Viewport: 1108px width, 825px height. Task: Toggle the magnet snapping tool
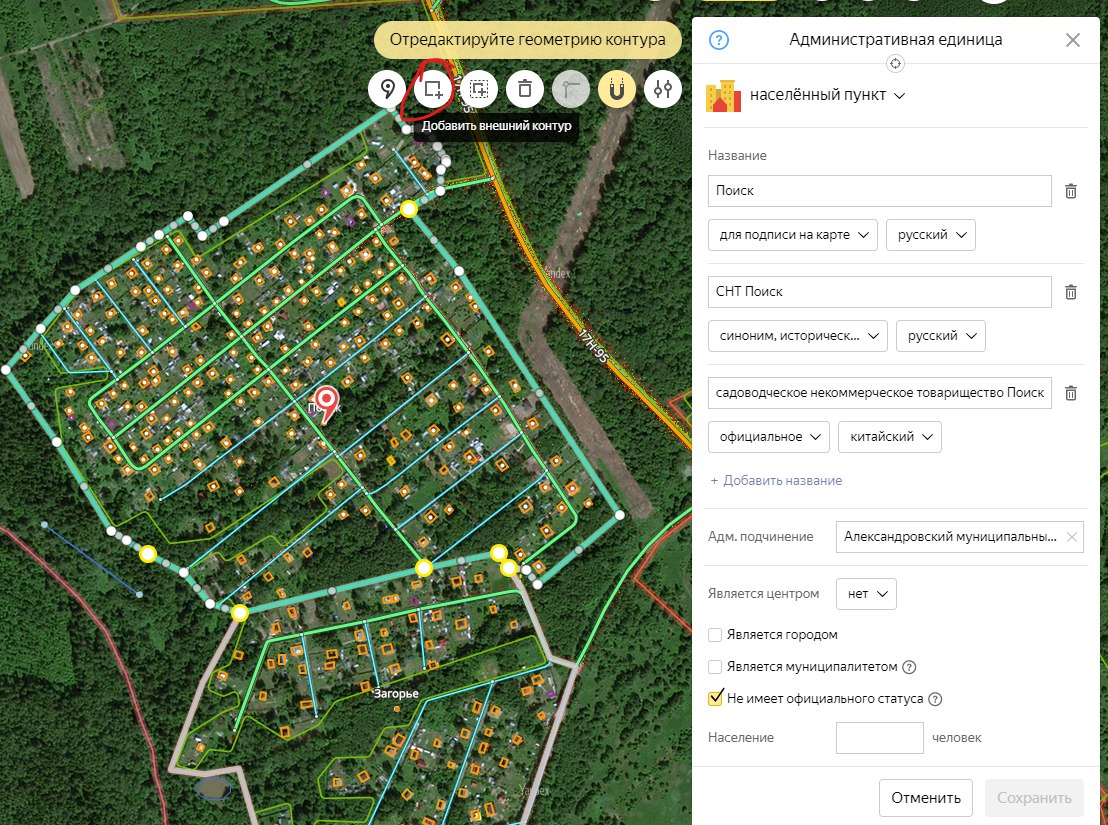617,89
